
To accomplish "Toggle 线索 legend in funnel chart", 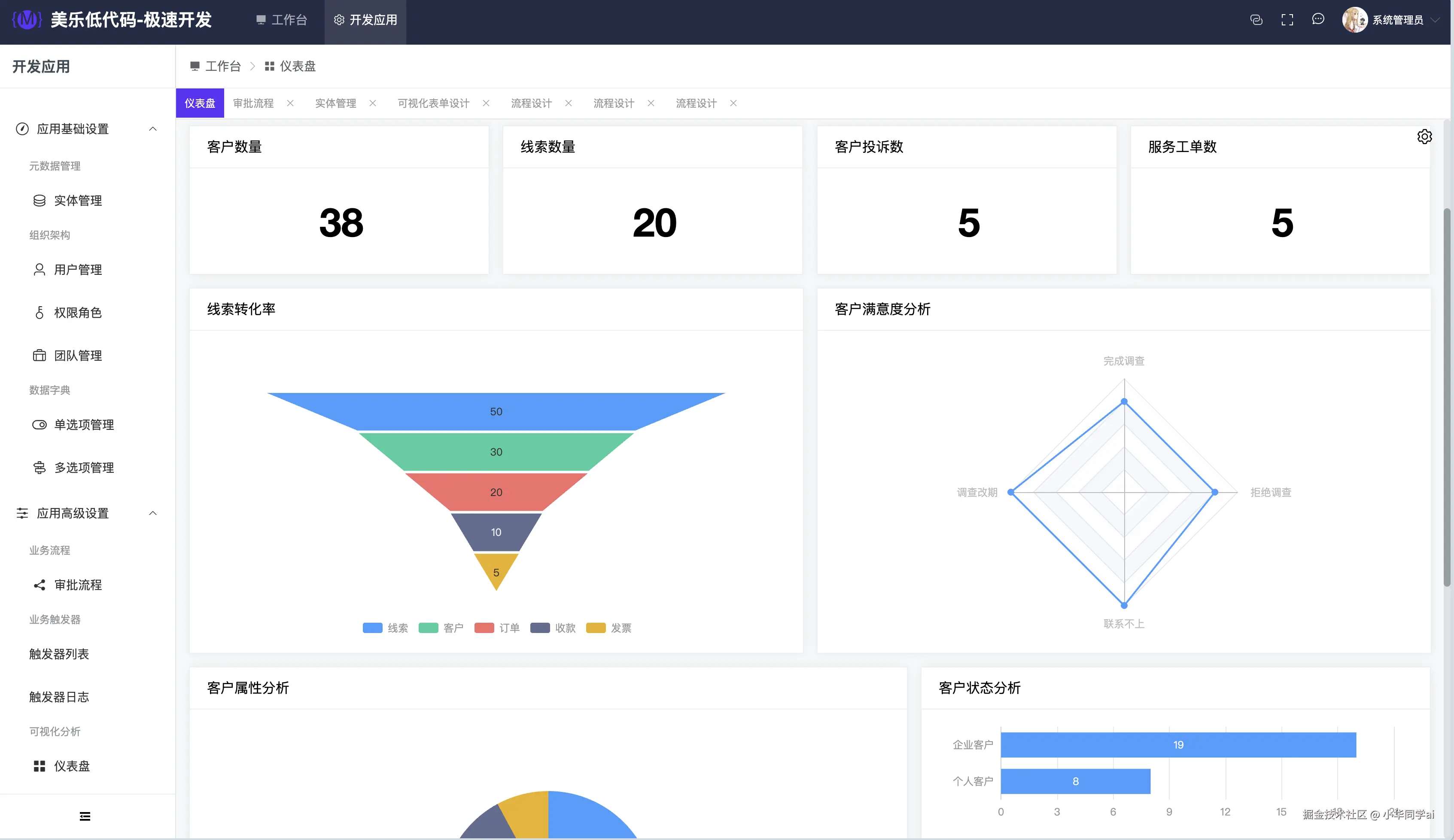I will (x=385, y=628).
